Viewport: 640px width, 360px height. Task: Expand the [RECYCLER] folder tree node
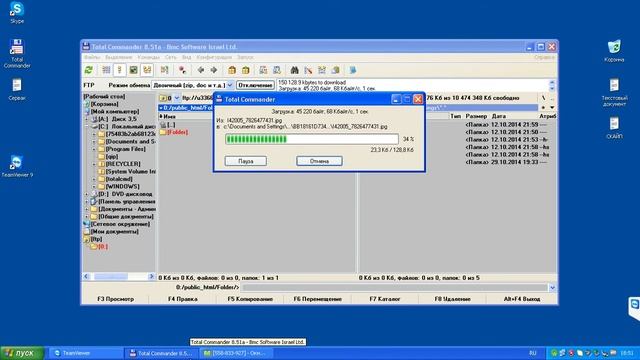(94, 164)
